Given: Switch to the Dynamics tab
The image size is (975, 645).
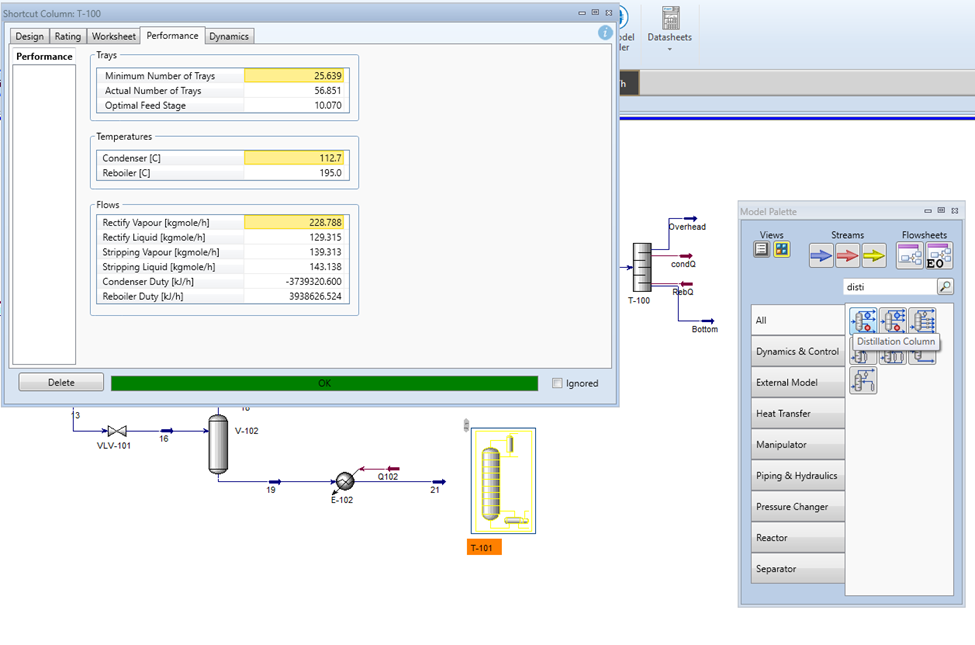Looking at the screenshot, I should pyautogui.click(x=229, y=36).
